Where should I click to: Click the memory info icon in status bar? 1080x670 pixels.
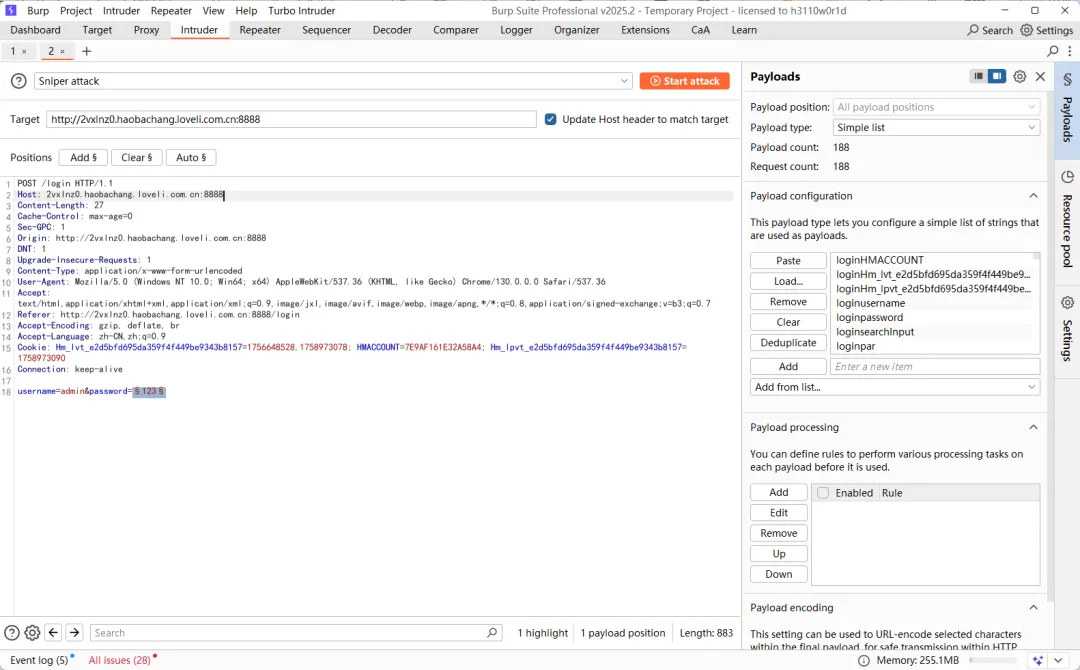[x=864, y=660]
